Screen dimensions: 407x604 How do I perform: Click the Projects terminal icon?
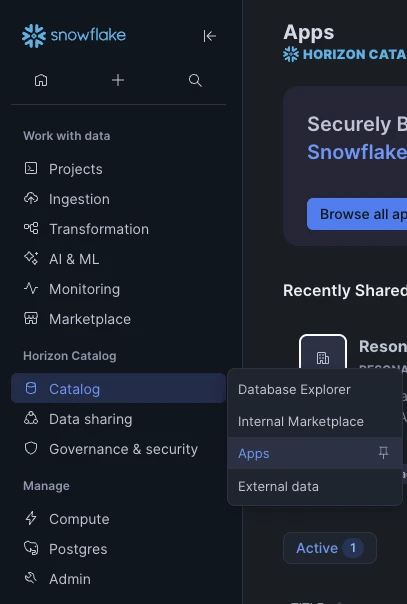[x=31, y=168]
